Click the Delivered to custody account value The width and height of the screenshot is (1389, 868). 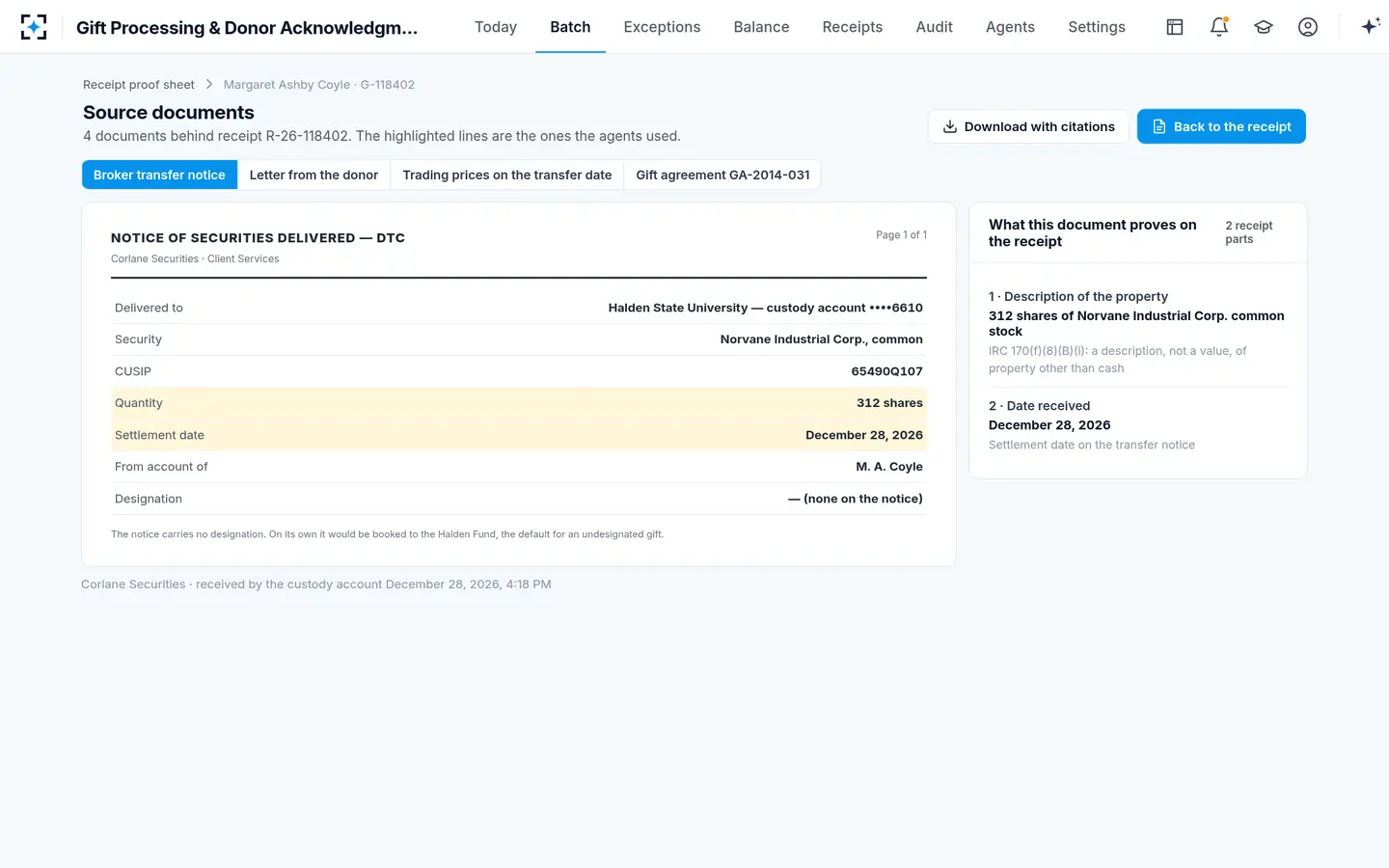pos(765,308)
